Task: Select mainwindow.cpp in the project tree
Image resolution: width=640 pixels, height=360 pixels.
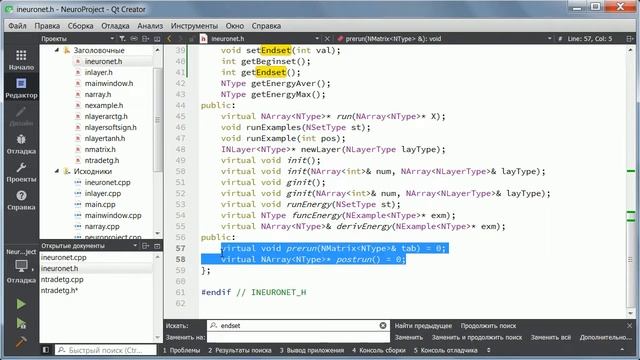Action: pyautogui.click(x=113, y=215)
